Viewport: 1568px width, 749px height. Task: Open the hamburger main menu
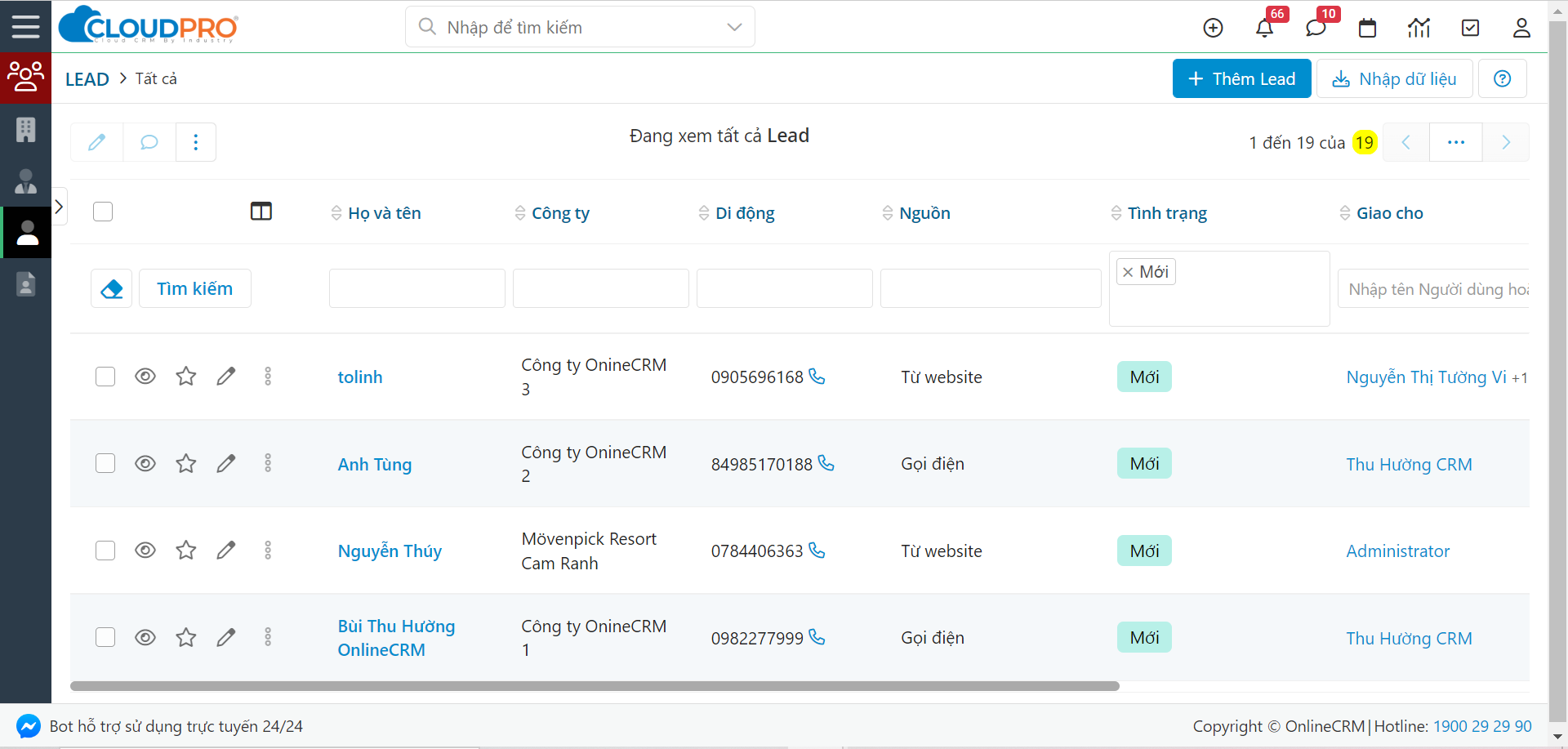point(25,26)
